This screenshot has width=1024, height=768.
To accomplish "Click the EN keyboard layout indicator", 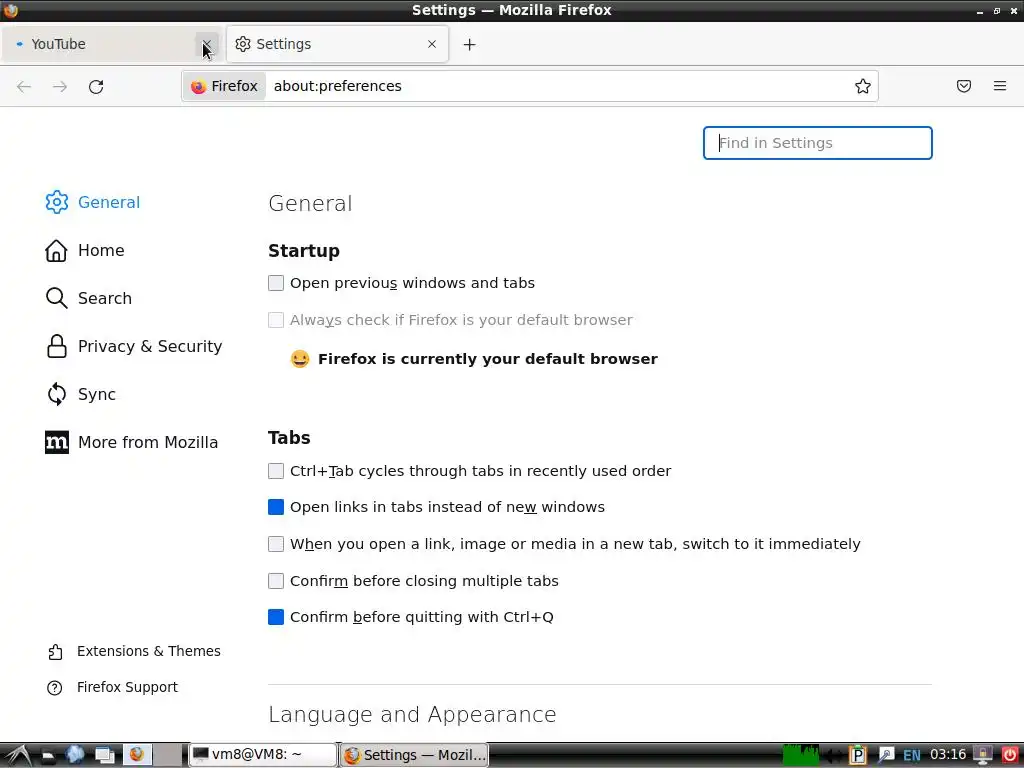I will click(912, 756).
